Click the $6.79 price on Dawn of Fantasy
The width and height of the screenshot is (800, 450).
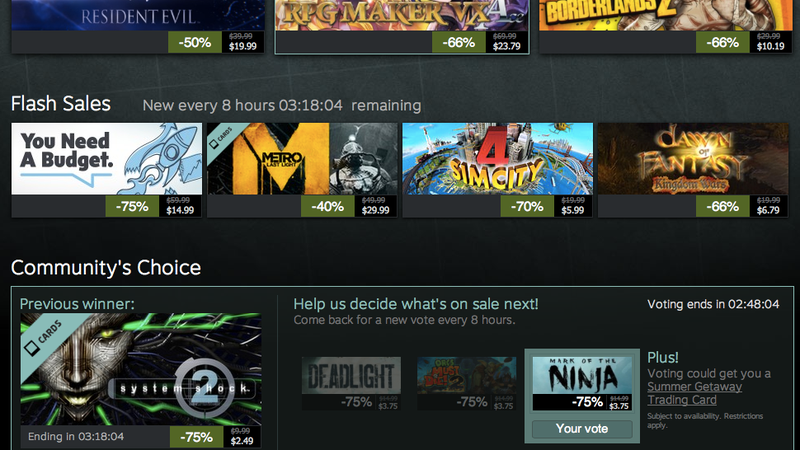pyautogui.click(x=768, y=210)
